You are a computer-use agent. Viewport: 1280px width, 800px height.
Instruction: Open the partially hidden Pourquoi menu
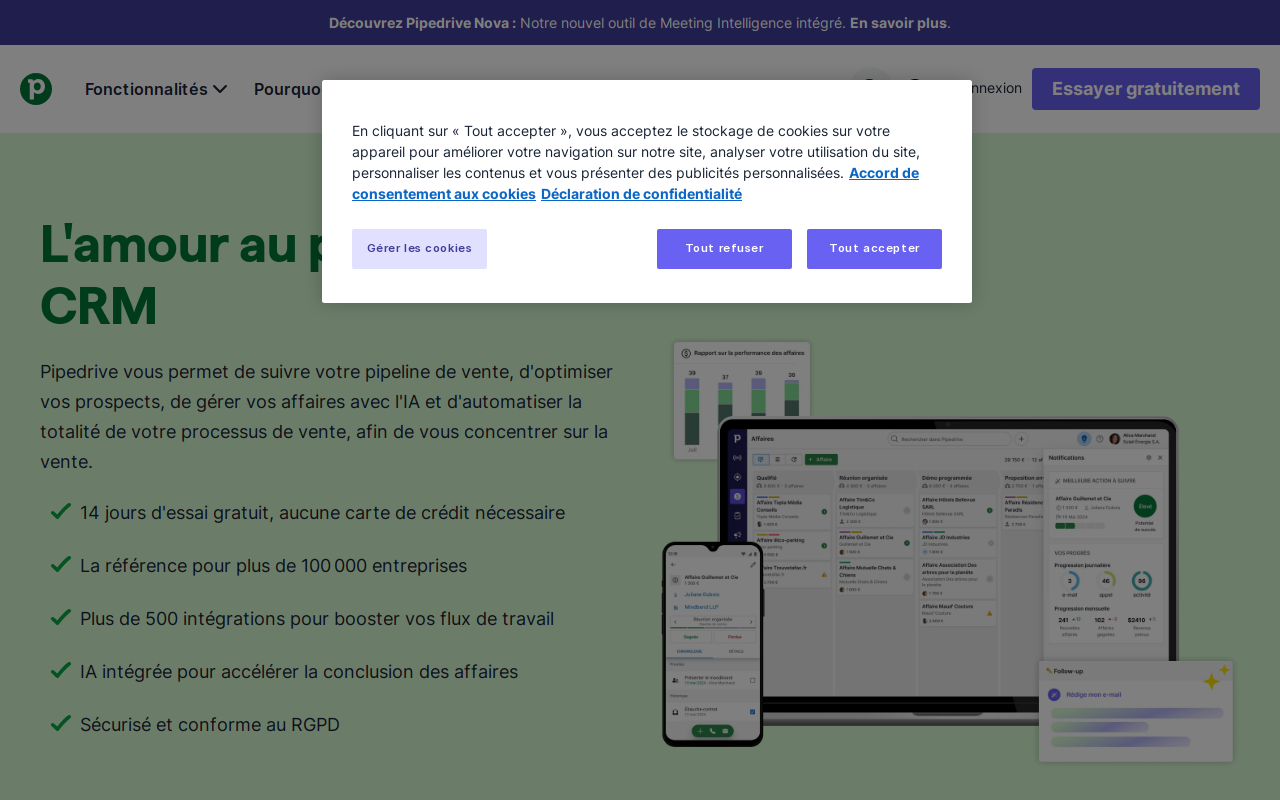click(287, 89)
